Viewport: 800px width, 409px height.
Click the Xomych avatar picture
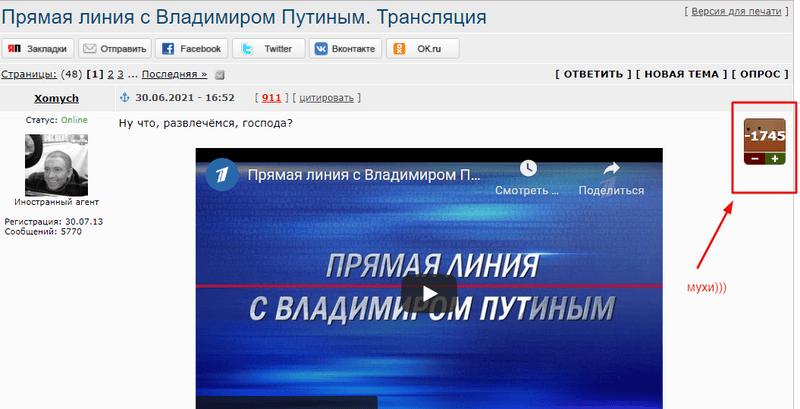pos(56,165)
